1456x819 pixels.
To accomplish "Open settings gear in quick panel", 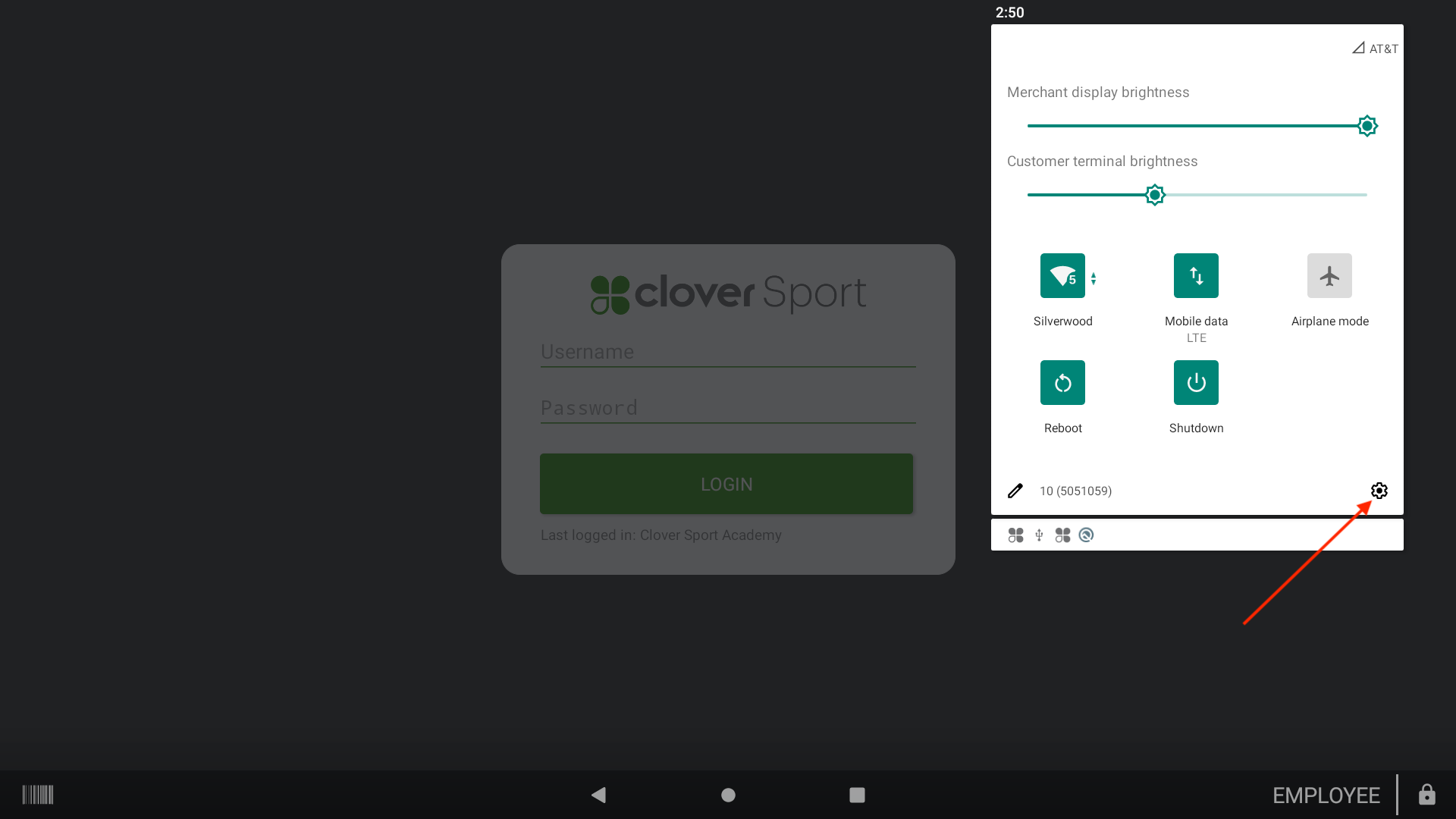I will tap(1379, 491).
